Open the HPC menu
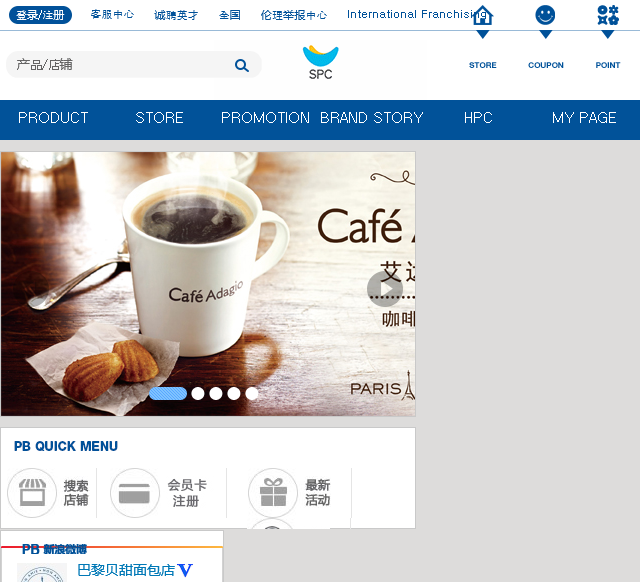The width and height of the screenshot is (640, 582). click(x=478, y=118)
